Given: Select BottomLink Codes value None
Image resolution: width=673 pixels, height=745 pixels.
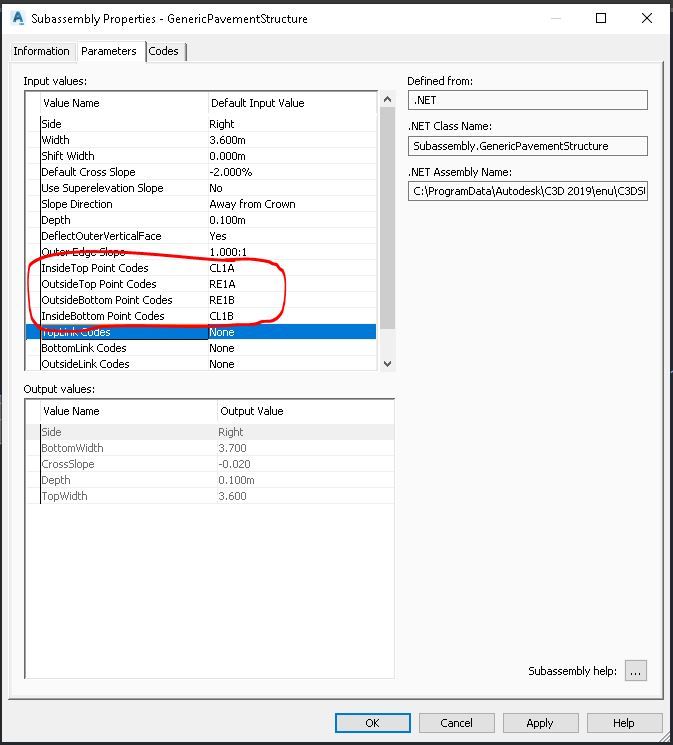Looking at the screenshot, I should coord(292,348).
